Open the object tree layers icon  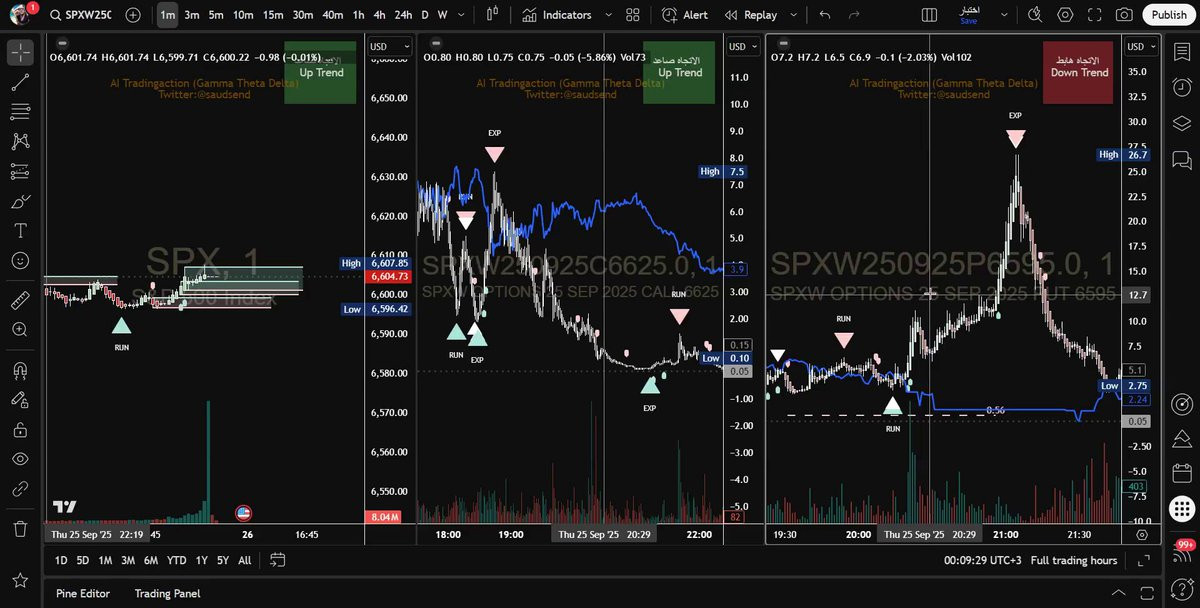point(1181,122)
